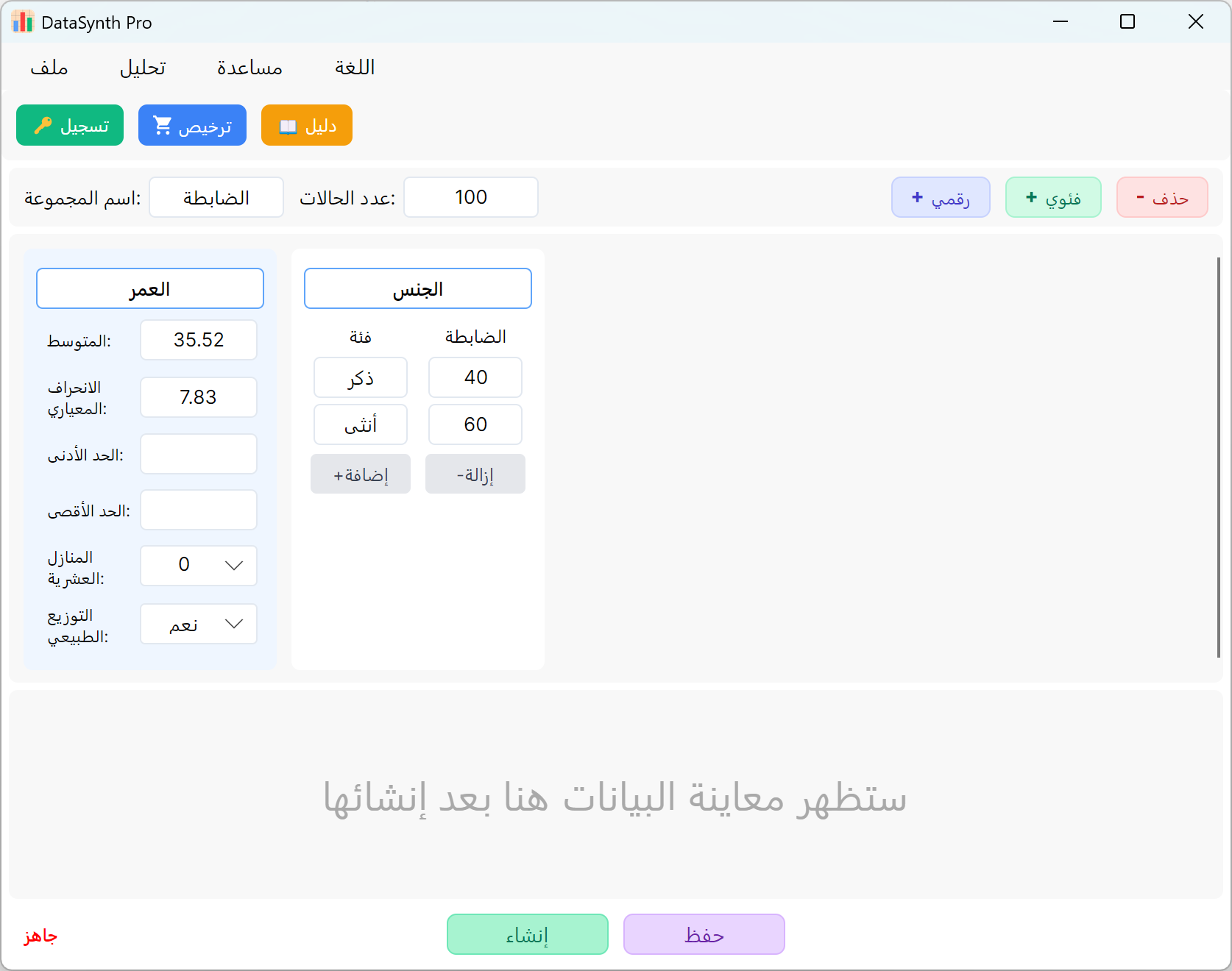The width and height of the screenshot is (1232, 971).
Task: Add a numeric variable with رقمي +
Action: (x=941, y=197)
